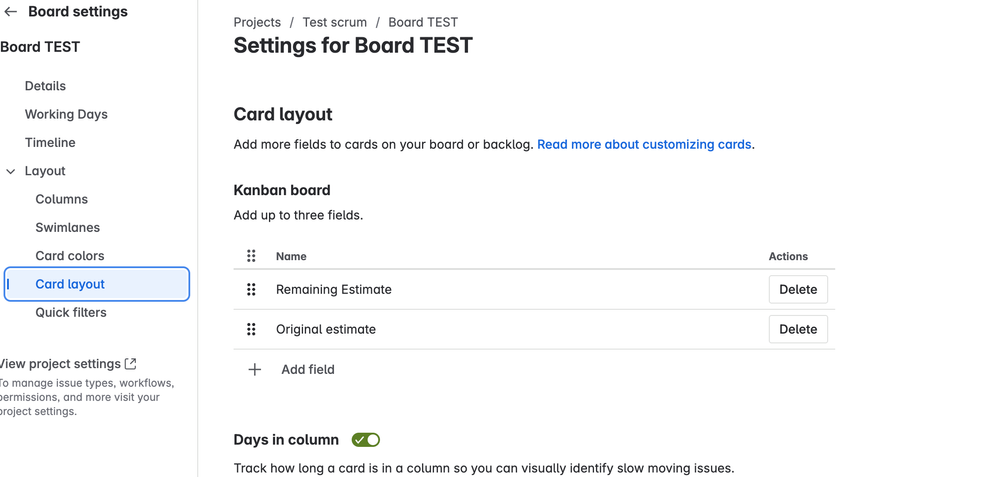Screen dimensions: 998x477
Task: Click drag handle icon for Remaining Estimate row
Action: (251, 289)
